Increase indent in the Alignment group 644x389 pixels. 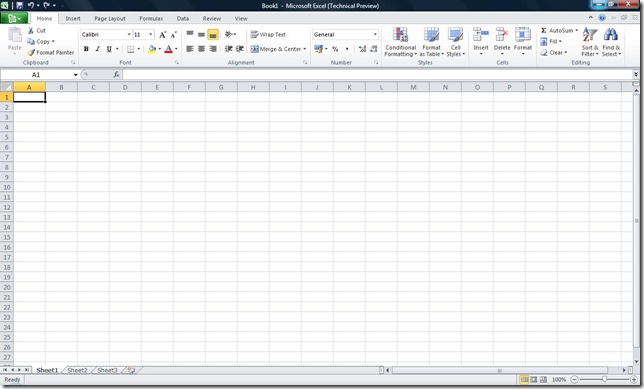240,49
